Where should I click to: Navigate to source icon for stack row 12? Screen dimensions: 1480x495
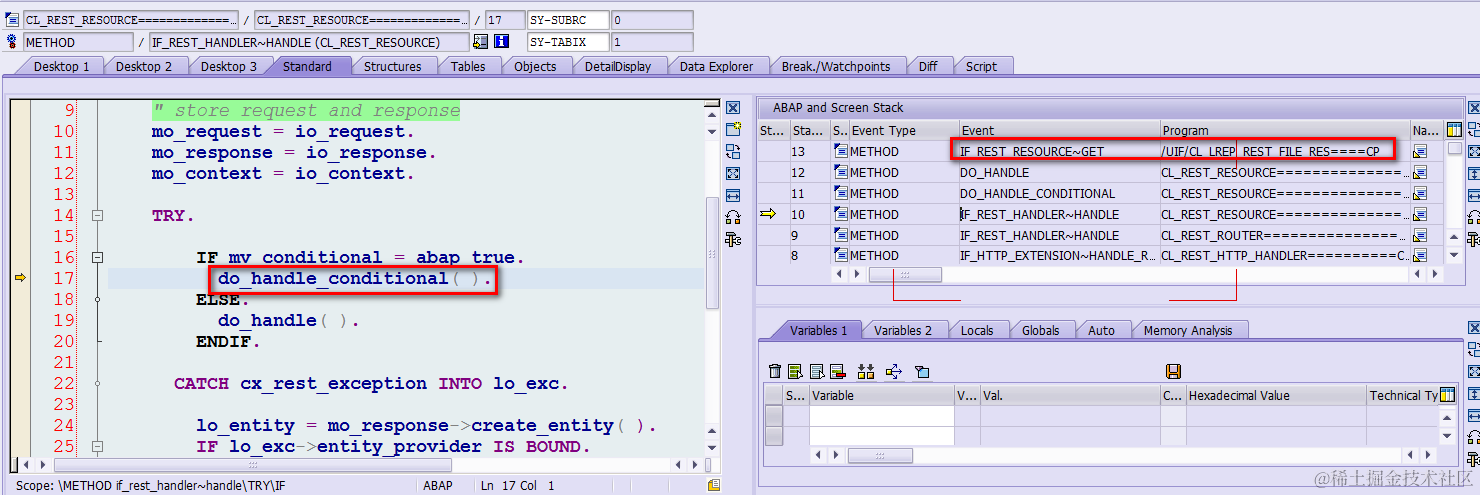(1419, 172)
